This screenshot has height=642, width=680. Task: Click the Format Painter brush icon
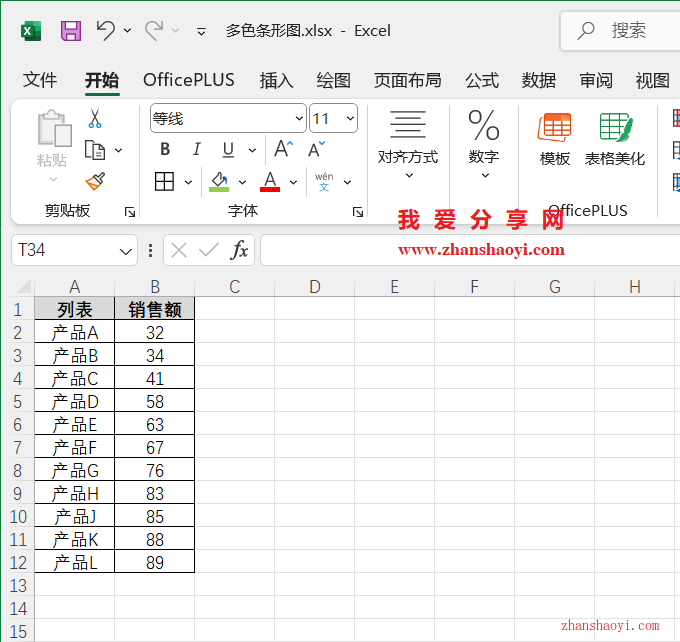[95, 181]
